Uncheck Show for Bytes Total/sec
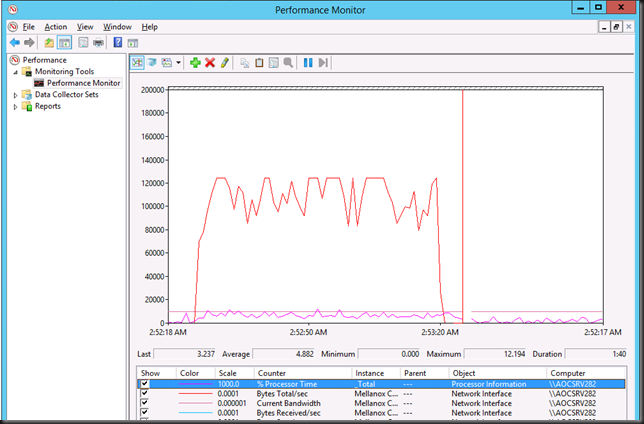This screenshot has width=644, height=424. point(145,394)
